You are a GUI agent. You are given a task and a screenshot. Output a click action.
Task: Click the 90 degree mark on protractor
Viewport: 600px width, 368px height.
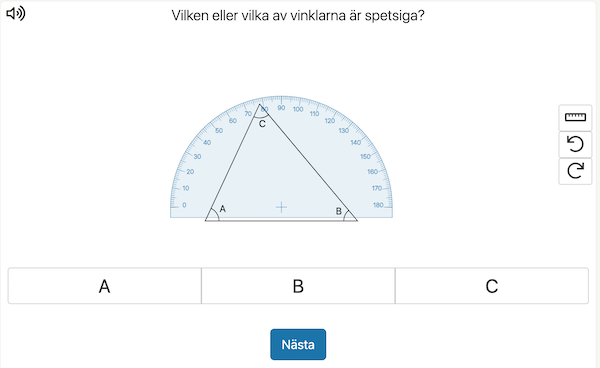tap(281, 108)
